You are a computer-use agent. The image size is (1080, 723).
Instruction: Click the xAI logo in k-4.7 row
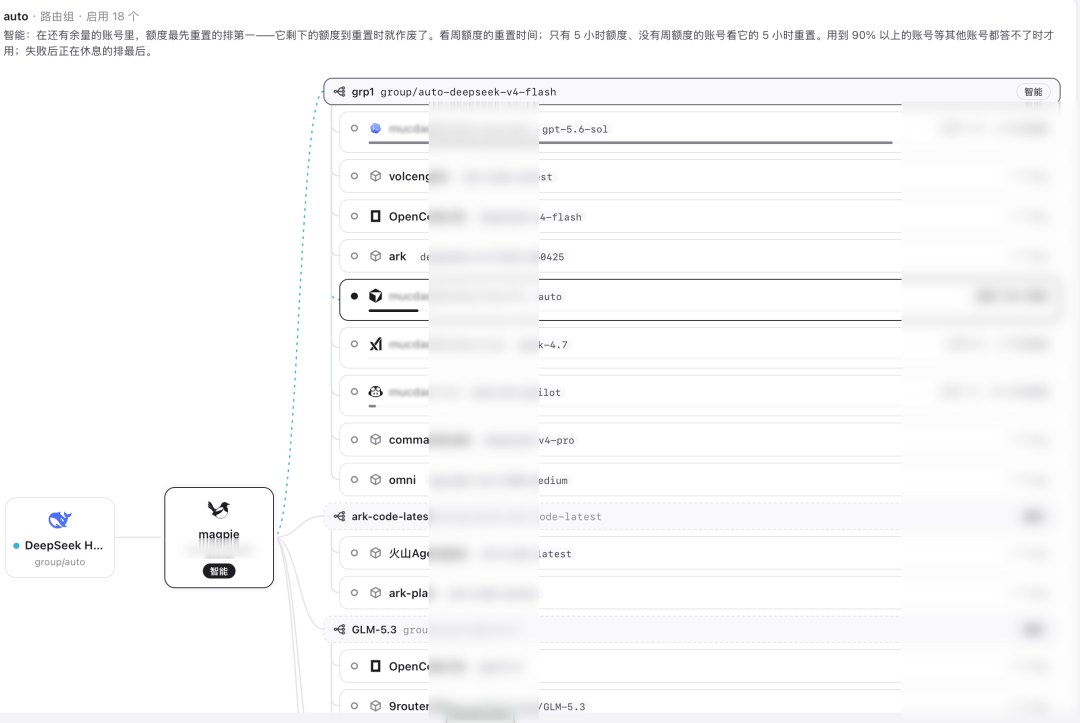pyautogui.click(x=375, y=344)
